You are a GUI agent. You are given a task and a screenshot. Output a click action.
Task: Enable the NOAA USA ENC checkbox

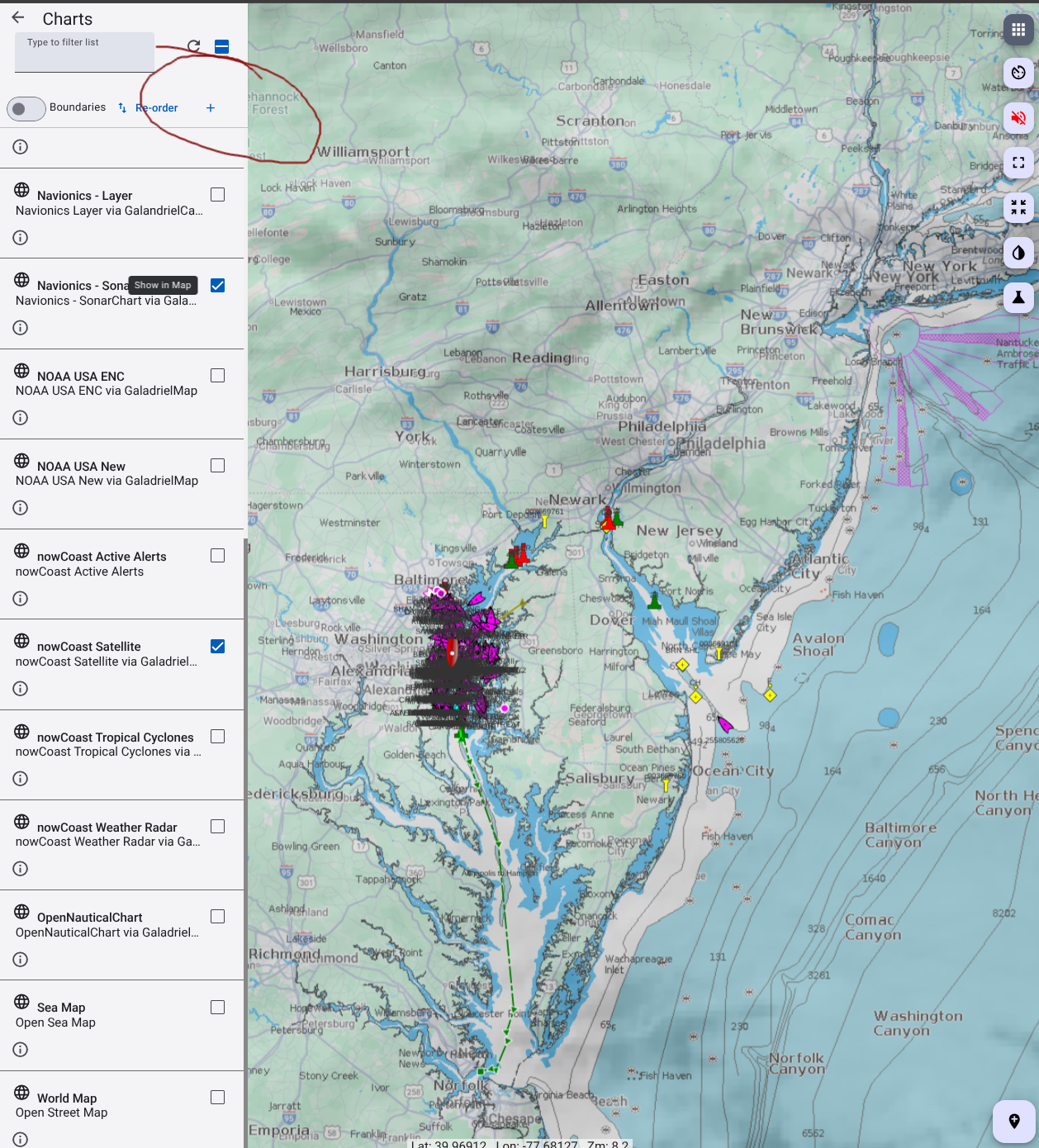coord(218,376)
